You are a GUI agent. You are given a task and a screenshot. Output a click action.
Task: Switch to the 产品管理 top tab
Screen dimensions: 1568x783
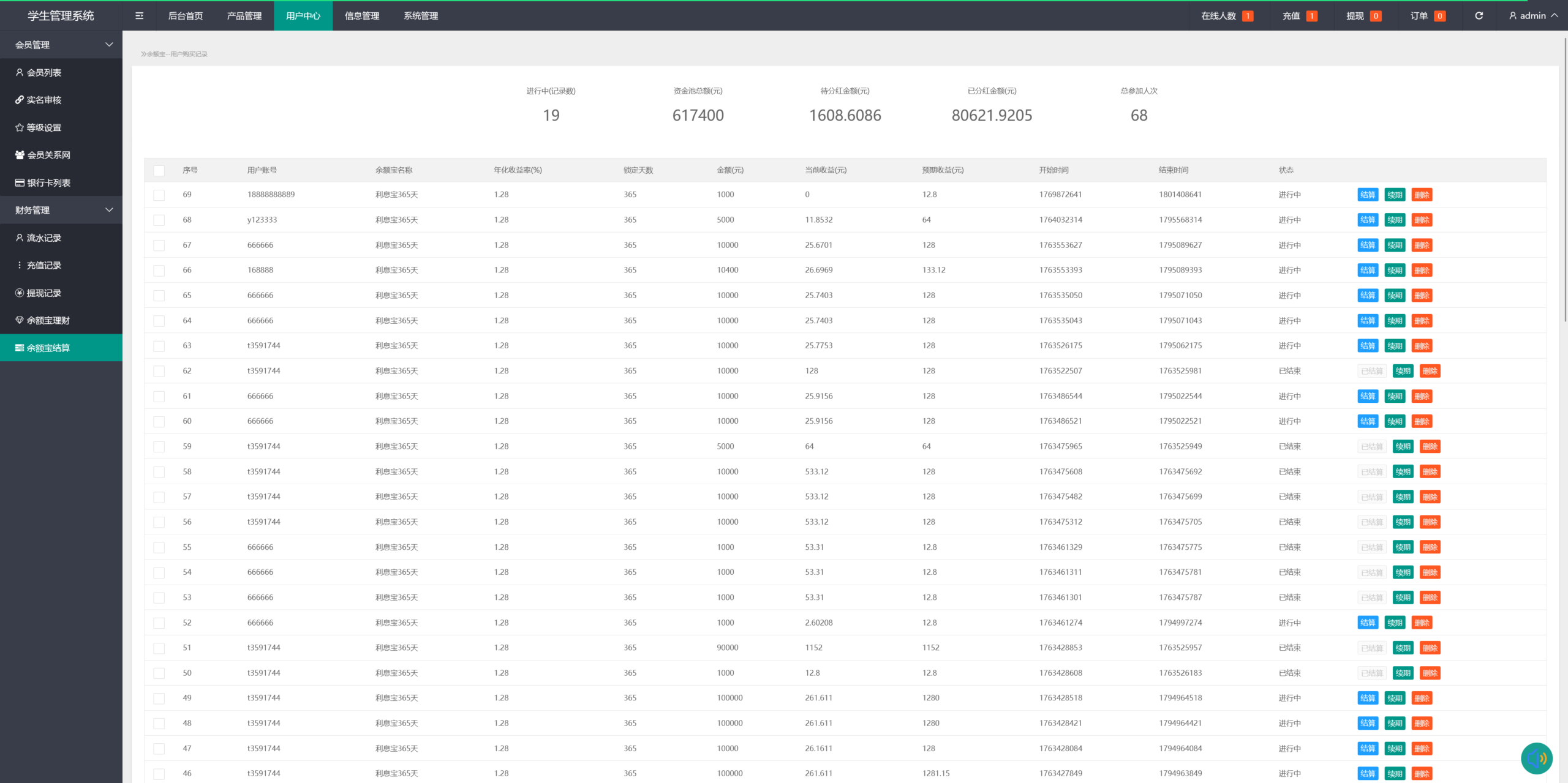244,16
